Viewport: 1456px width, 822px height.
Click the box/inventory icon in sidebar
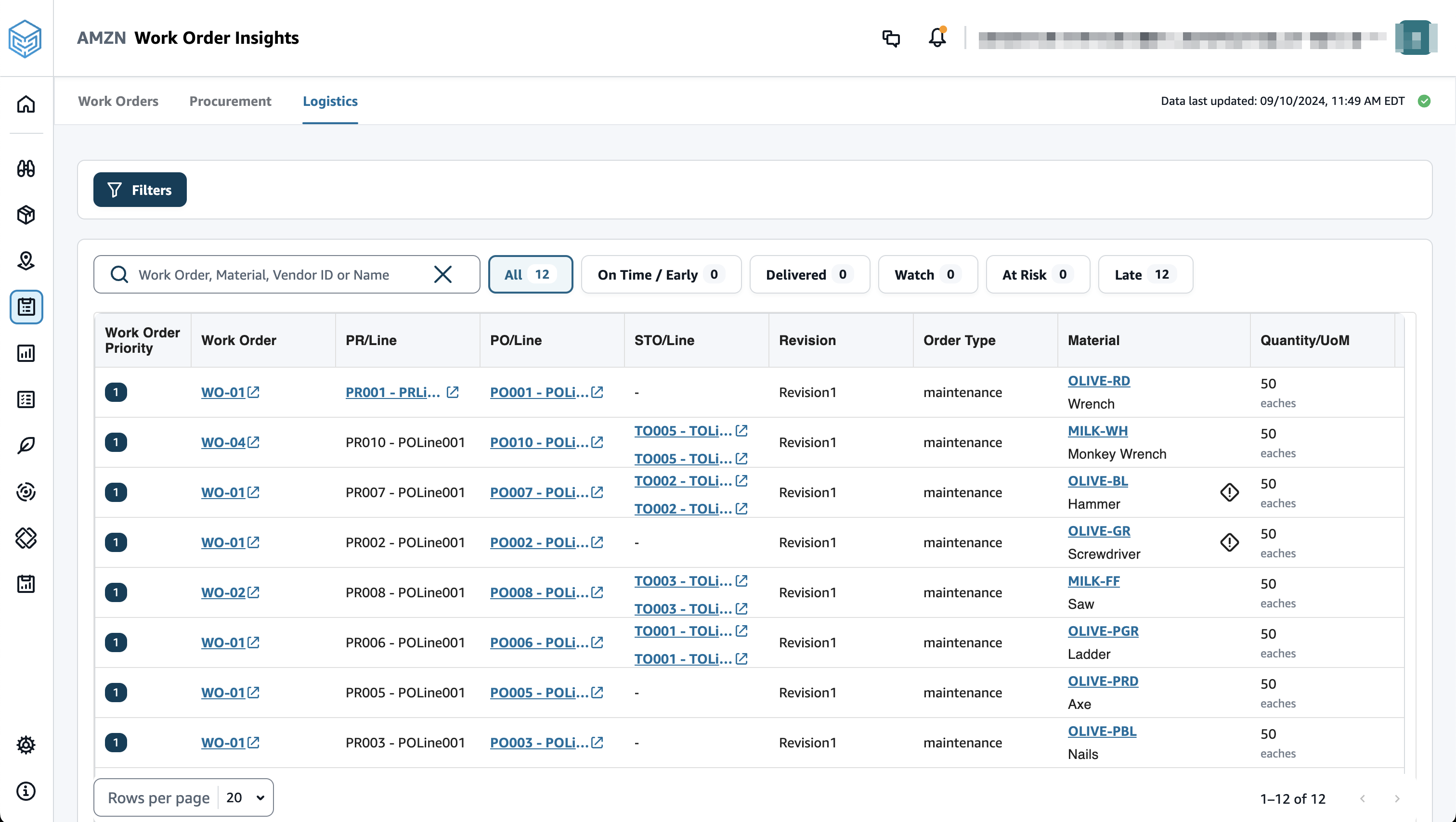click(x=27, y=214)
